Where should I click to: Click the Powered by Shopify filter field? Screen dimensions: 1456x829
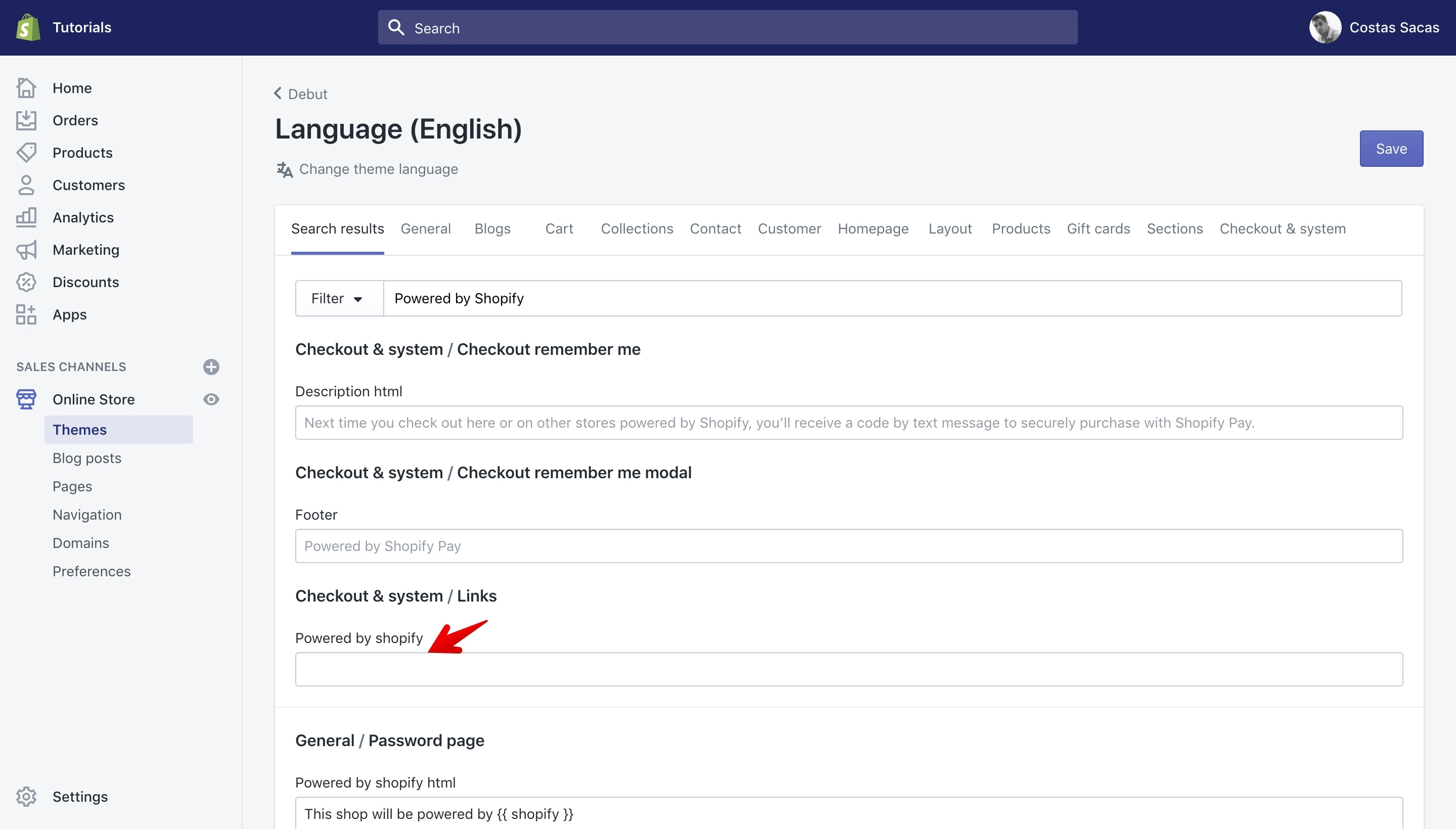892,298
